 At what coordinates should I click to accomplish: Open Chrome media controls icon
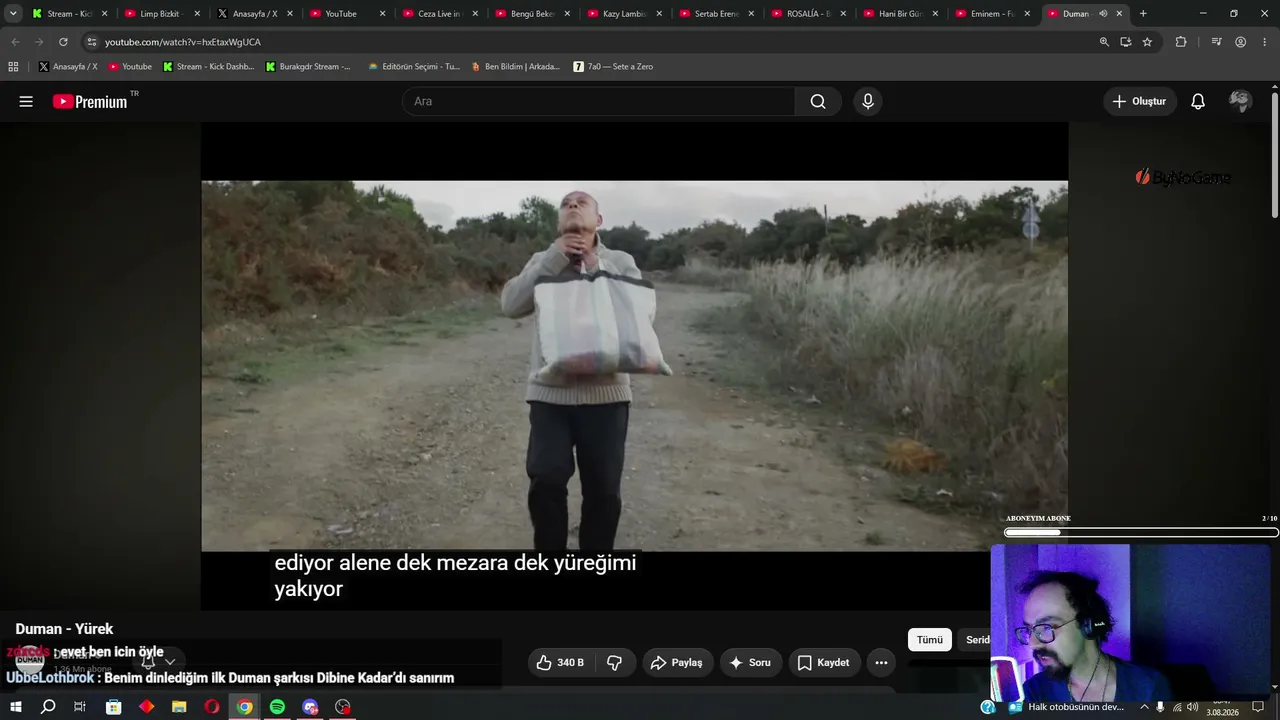pos(1216,42)
